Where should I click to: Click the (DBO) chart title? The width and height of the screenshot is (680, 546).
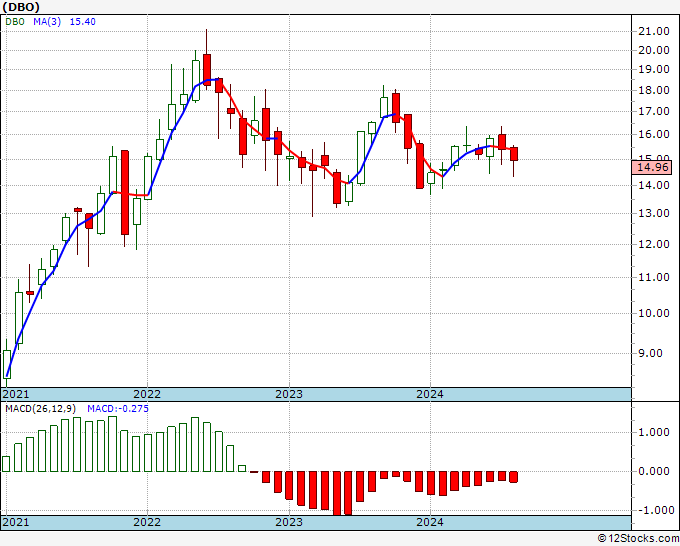pos(21,7)
